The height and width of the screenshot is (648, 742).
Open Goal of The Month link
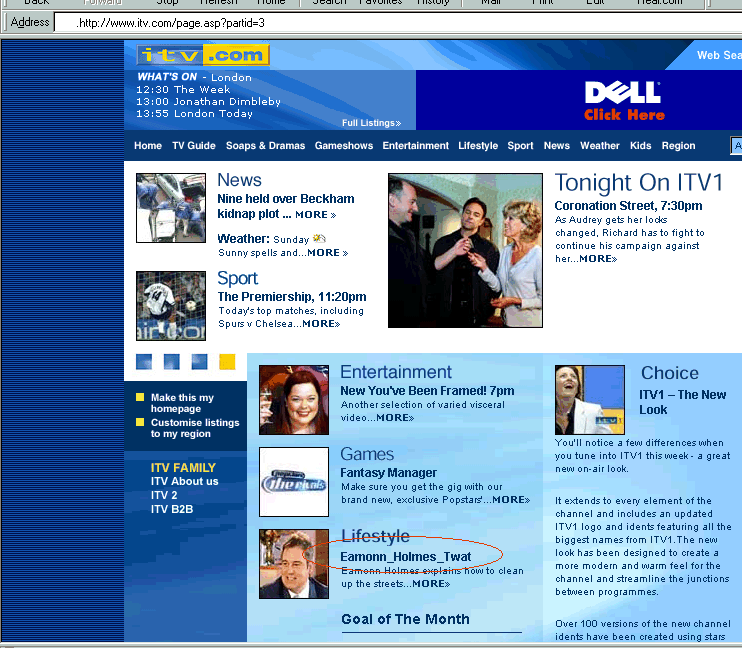(x=406, y=619)
